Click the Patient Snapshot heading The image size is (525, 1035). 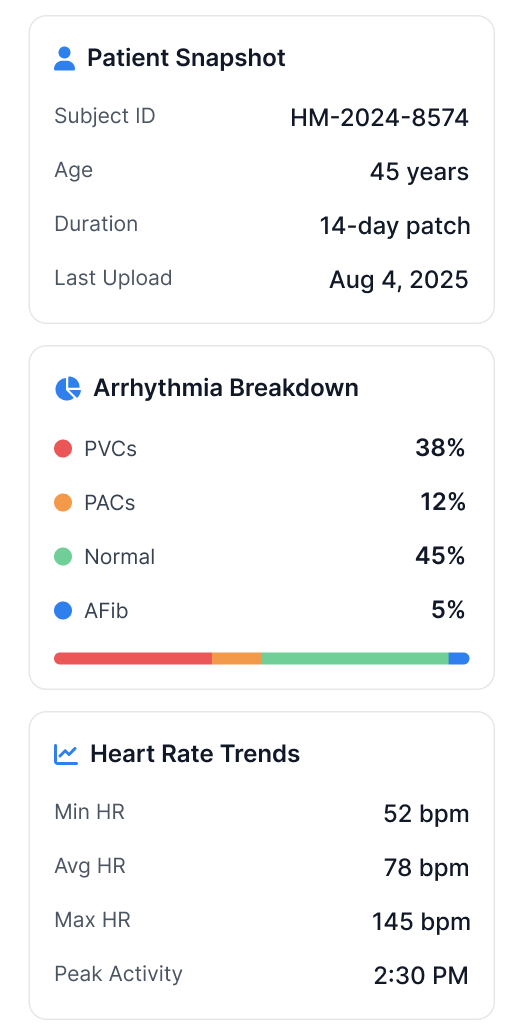187,58
